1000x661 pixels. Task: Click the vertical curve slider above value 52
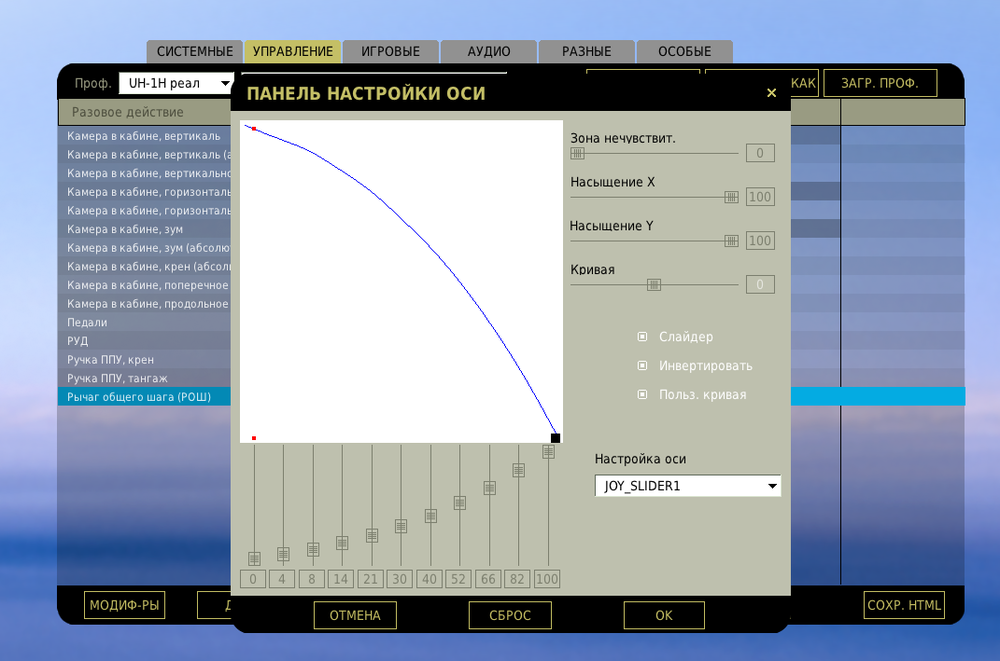coord(459,503)
